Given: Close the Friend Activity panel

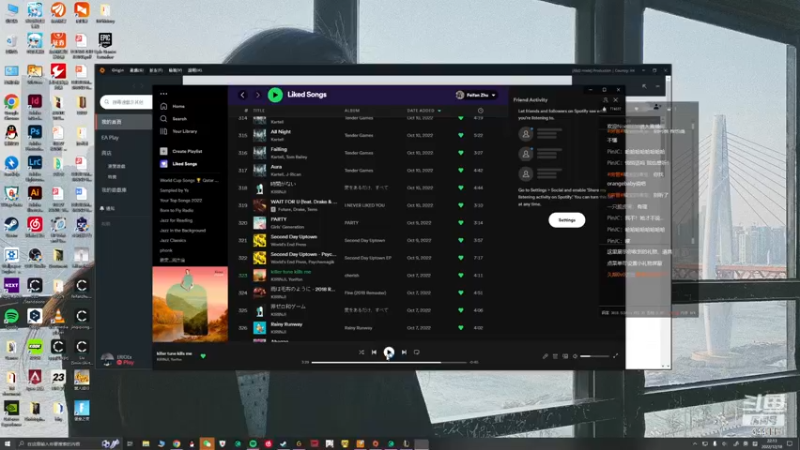Looking at the screenshot, I should [615, 100].
